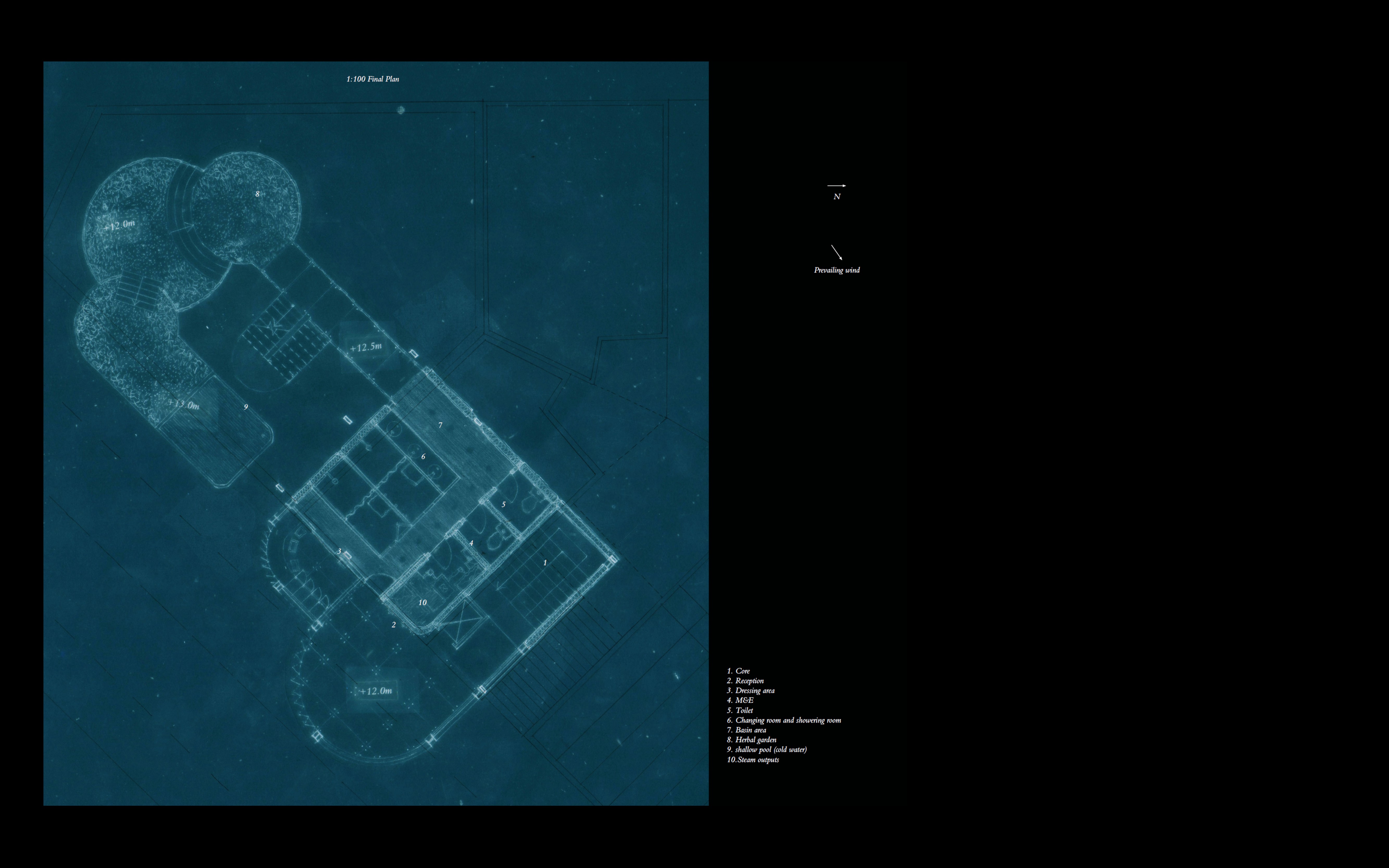Click the +12.5m elevation label
This screenshot has width=1389, height=868.
(366, 347)
